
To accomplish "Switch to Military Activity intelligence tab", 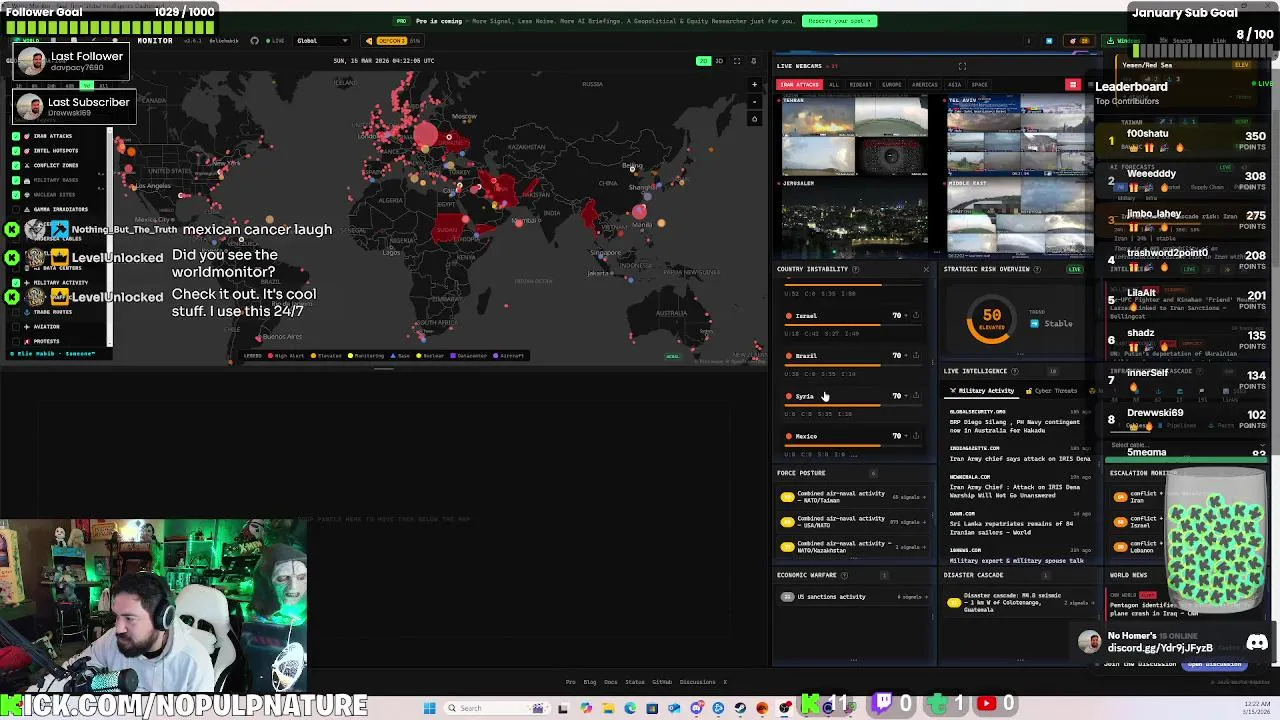I will point(982,391).
